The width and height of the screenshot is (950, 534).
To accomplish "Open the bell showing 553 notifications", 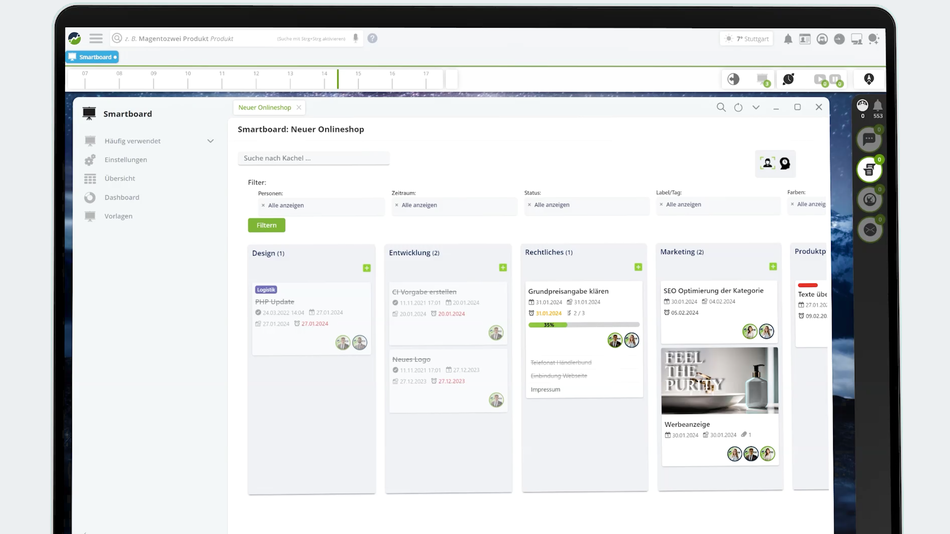I will [877, 107].
